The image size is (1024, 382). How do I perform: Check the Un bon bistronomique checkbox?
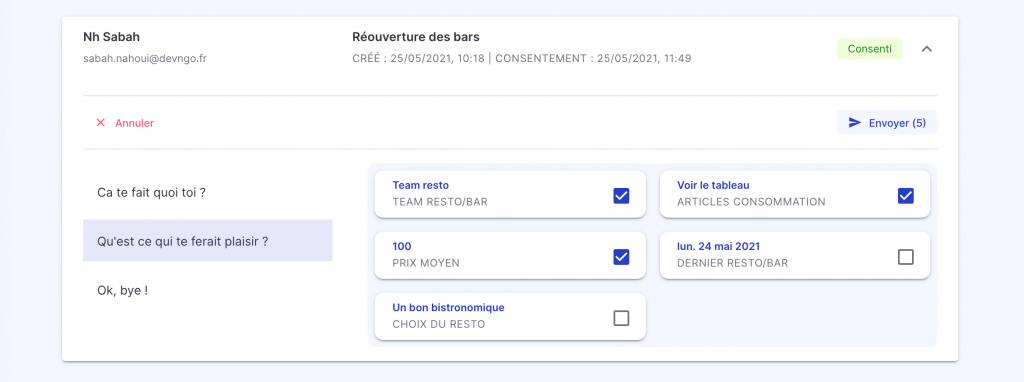tap(621, 318)
